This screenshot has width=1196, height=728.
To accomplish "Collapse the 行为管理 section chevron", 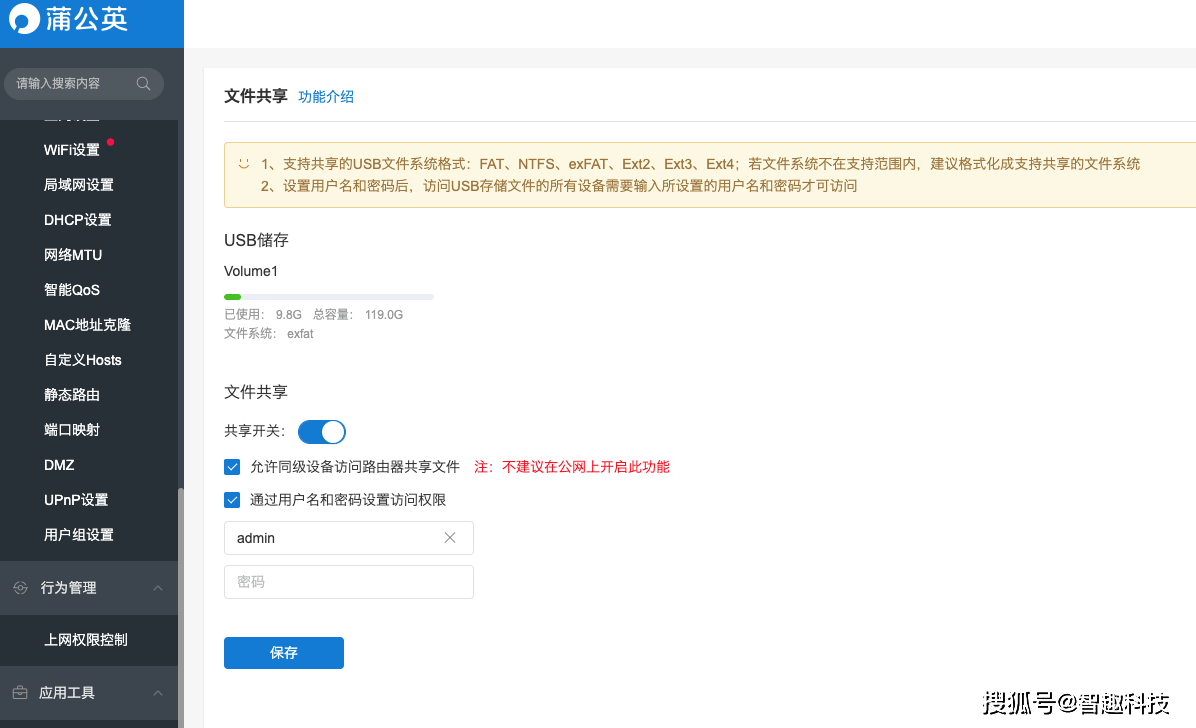I will pos(157,588).
